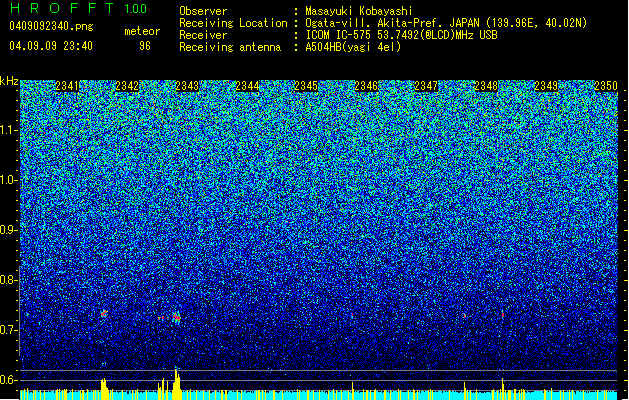The image size is (629, 400).
Task: Click the 2344 time marker
Action: click(247, 86)
